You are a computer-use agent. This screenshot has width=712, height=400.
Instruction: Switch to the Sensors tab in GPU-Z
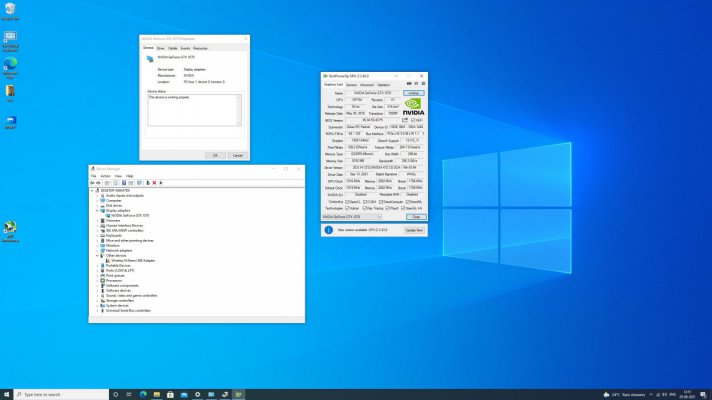pyautogui.click(x=351, y=85)
